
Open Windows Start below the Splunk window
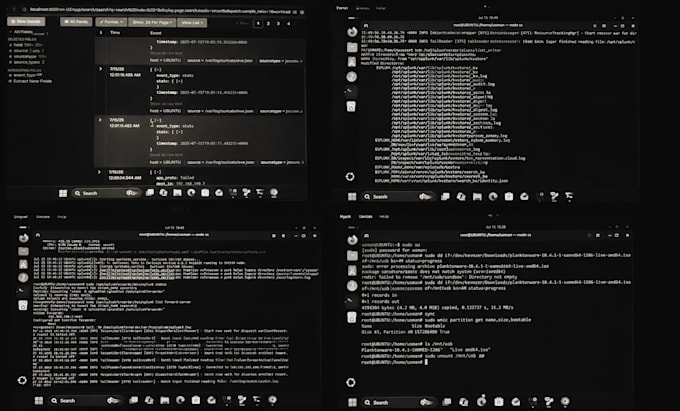(x=63, y=193)
